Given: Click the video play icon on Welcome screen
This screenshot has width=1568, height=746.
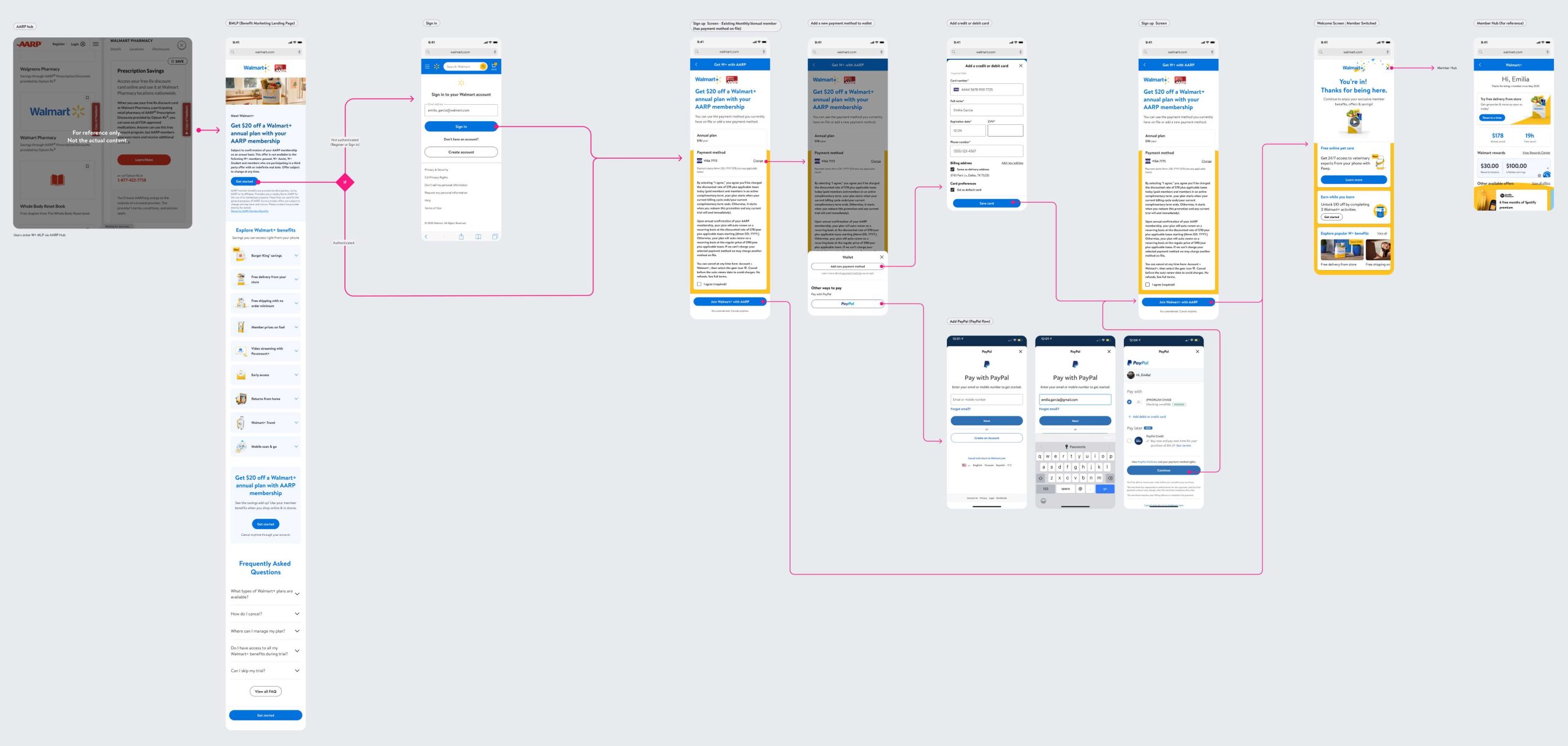Looking at the screenshot, I should (x=1354, y=121).
